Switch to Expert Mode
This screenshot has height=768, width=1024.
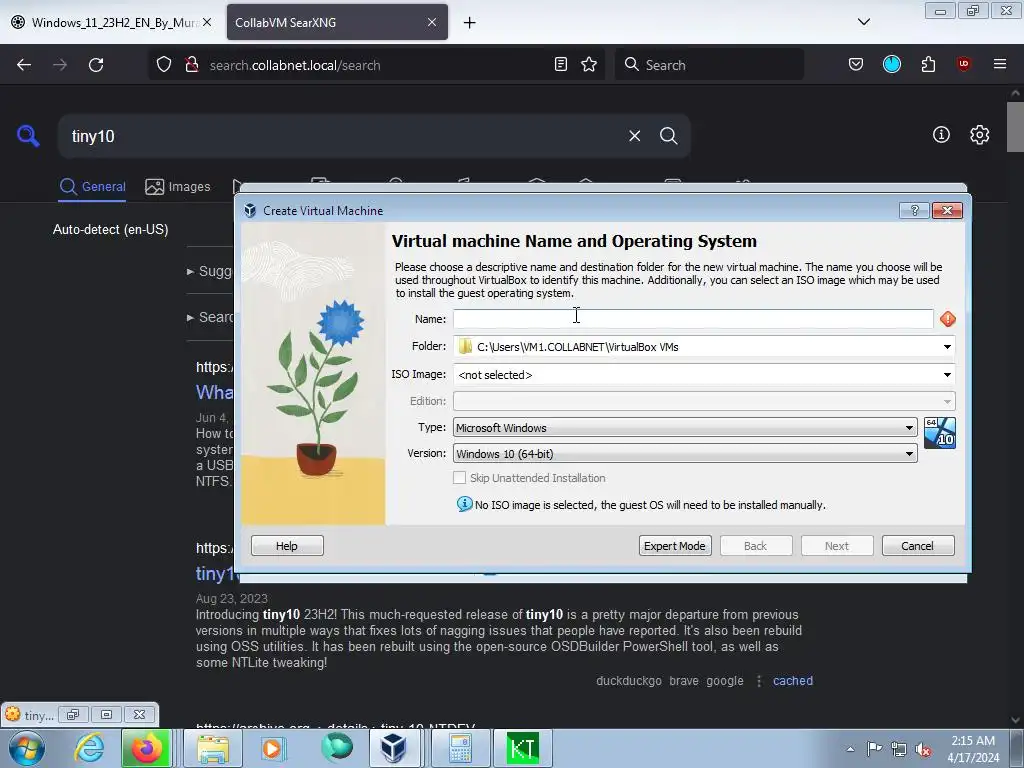tap(675, 546)
